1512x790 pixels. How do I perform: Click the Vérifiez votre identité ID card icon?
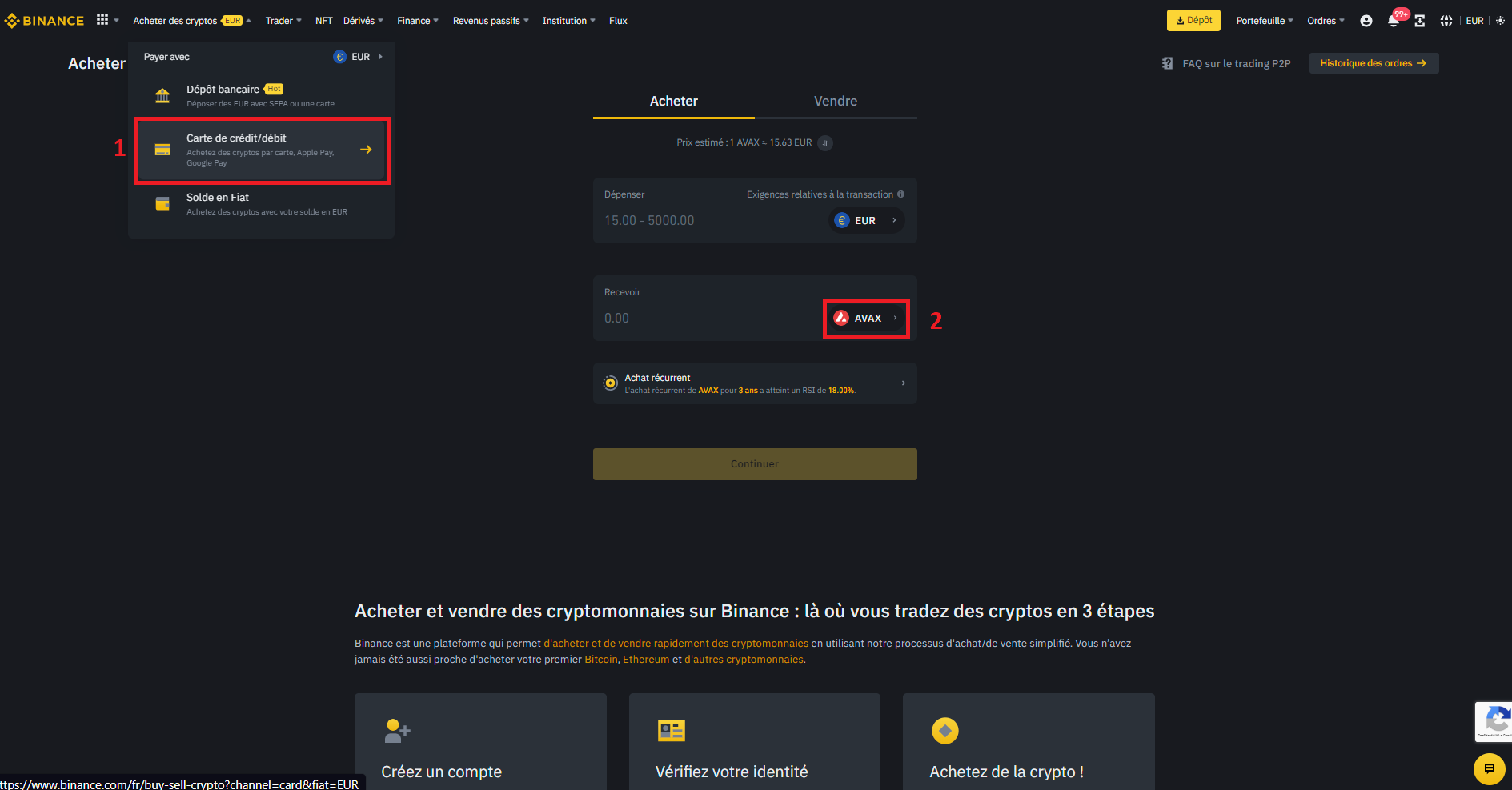pyautogui.click(x=672, y=730)
